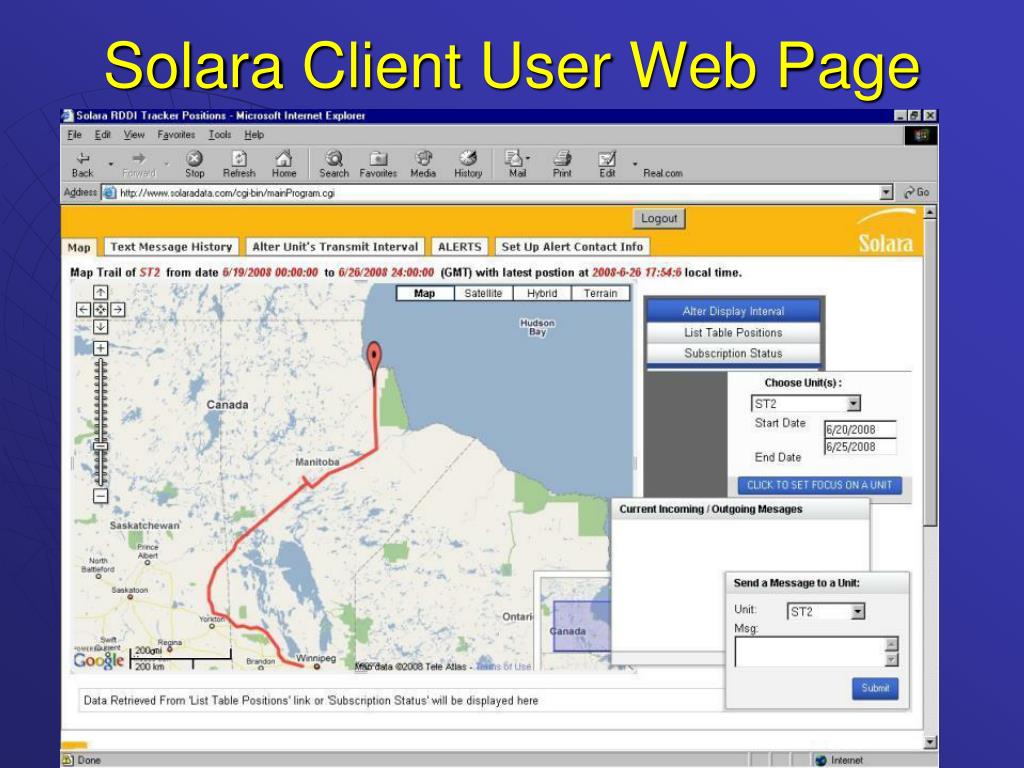
Task: Click the Google logo on the map
Action: [x=99, y=660]
